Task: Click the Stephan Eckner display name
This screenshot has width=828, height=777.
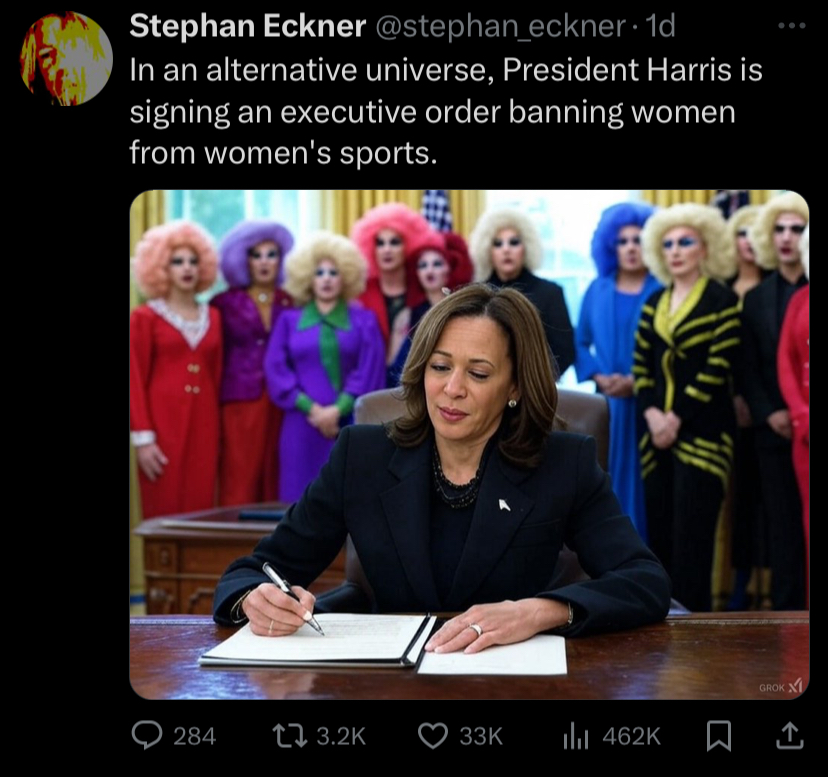Action: tap(247, 25)
